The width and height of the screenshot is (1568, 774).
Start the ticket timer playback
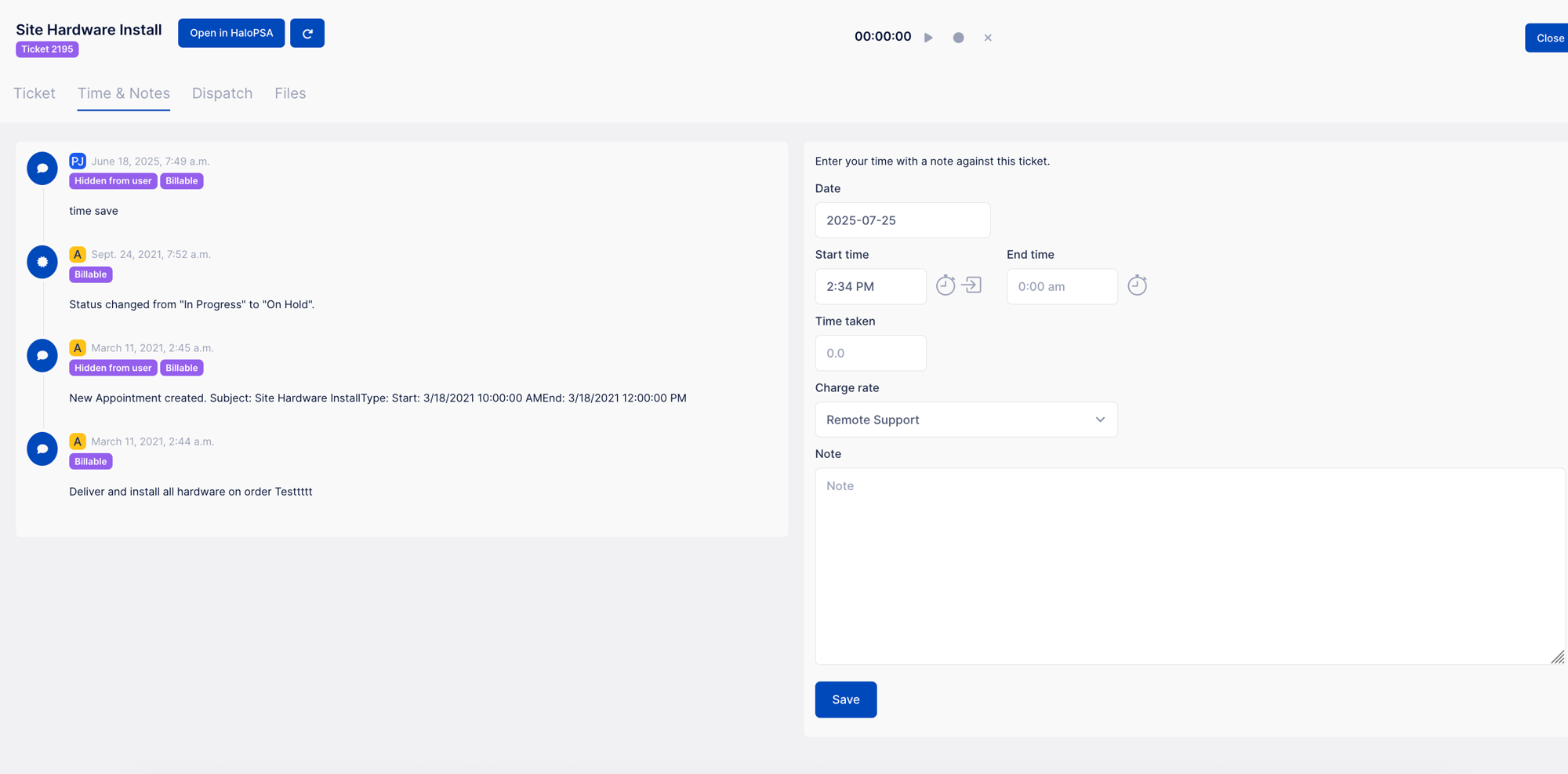(x=929, y=37)
